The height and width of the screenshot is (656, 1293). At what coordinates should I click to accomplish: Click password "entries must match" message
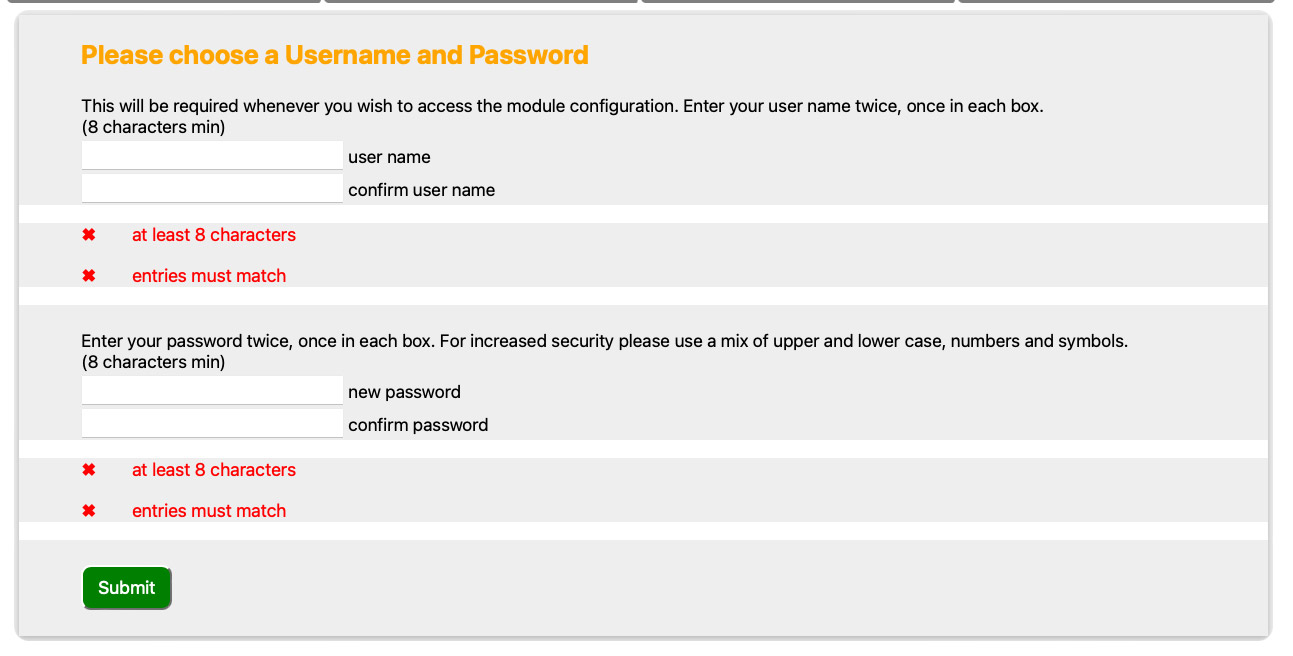pos(209,511)
